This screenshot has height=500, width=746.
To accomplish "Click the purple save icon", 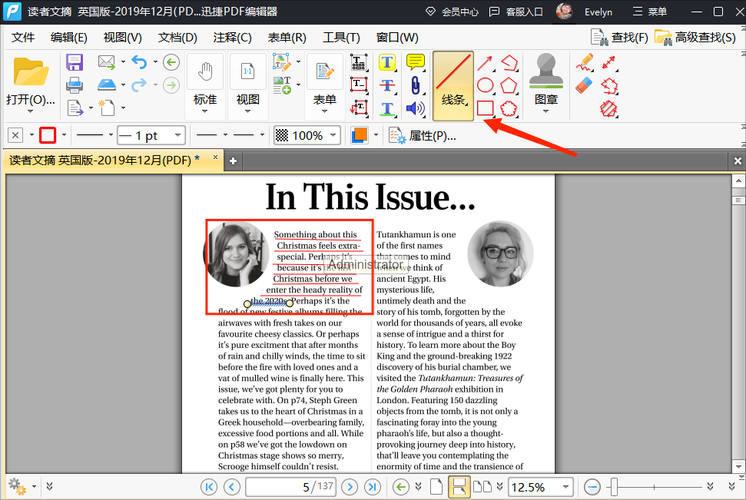I will point(74,63).
